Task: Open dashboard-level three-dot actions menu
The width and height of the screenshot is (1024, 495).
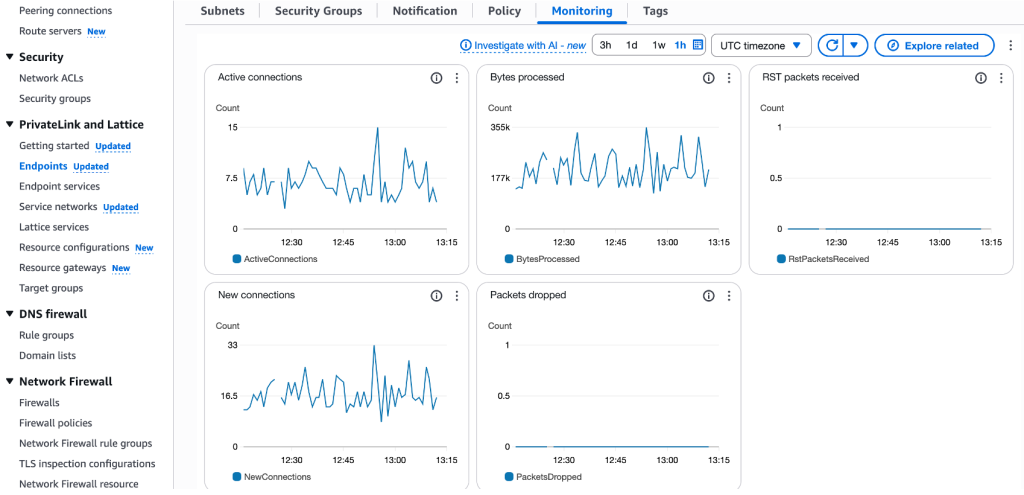Action: pos(1011,45)
